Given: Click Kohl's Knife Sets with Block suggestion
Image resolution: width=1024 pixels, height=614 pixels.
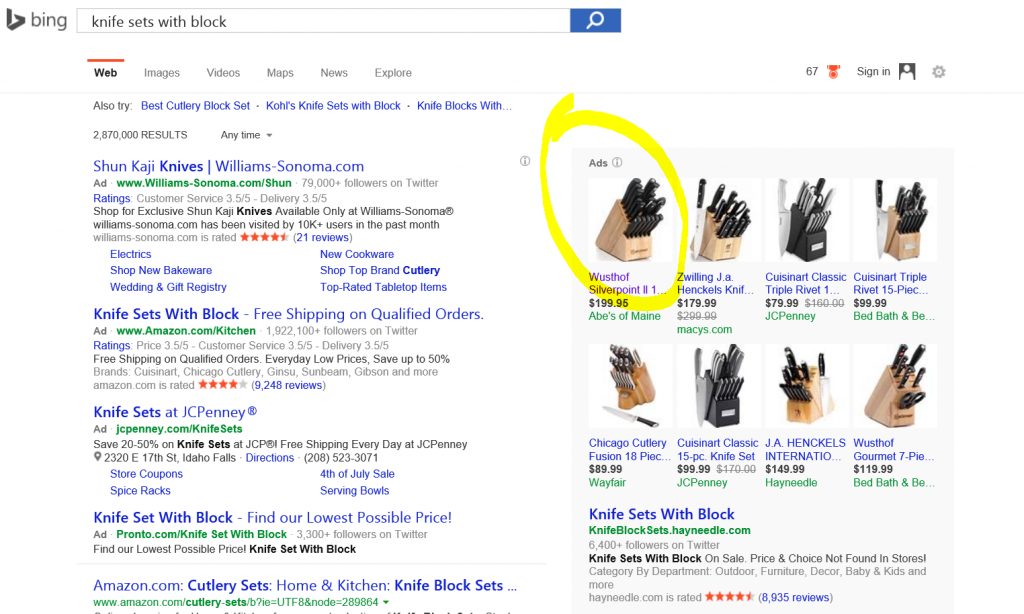Looking at the screenshot, I should [x=333, y=106].
